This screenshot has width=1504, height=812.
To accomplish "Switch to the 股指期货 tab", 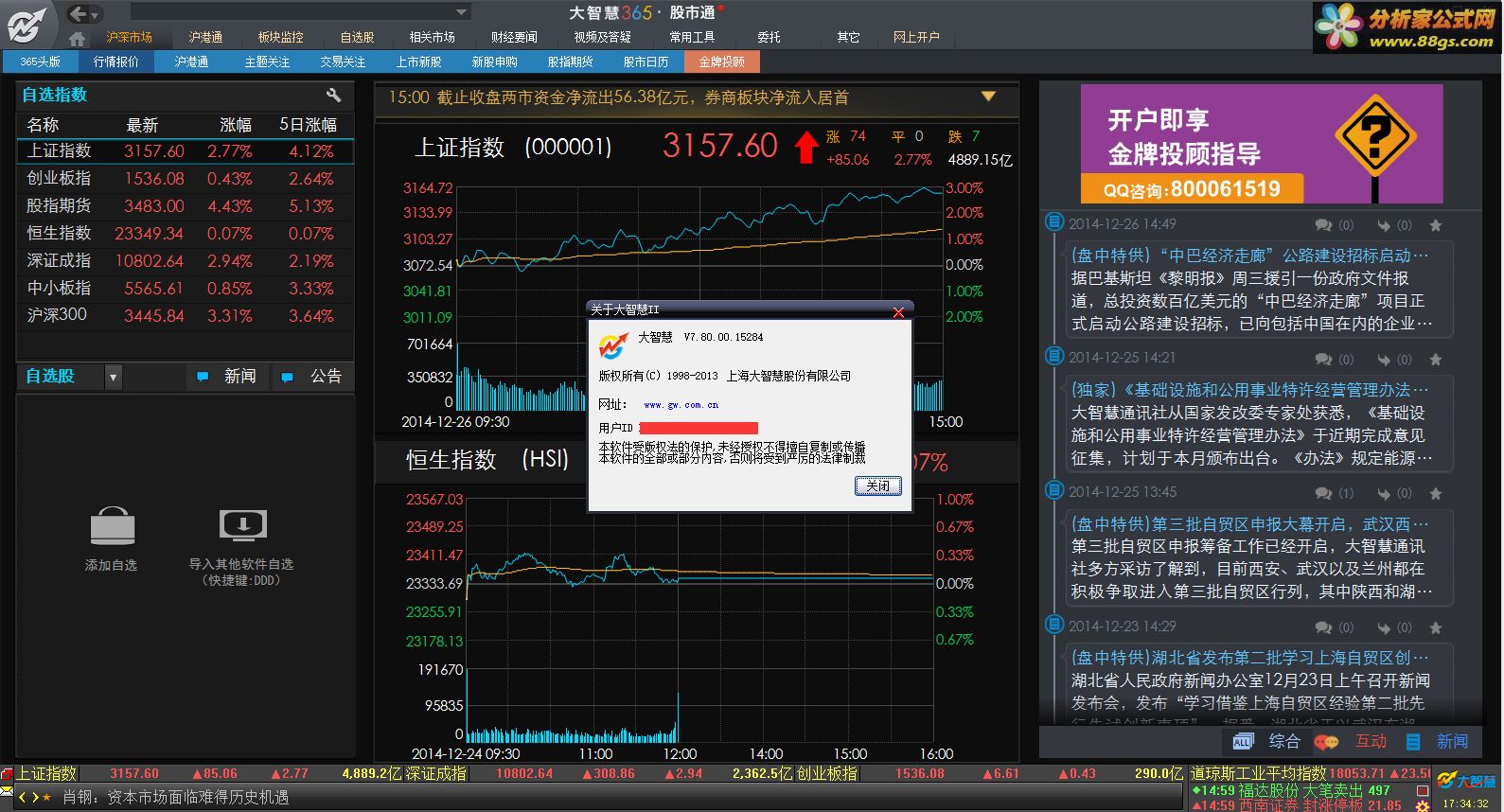I will (570, 62).
